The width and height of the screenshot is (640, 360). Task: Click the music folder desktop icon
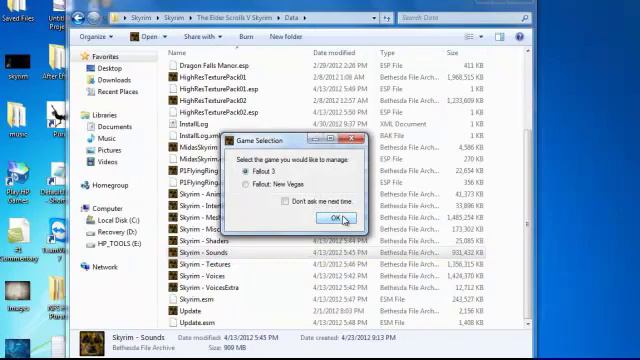[x=17, y=115]
